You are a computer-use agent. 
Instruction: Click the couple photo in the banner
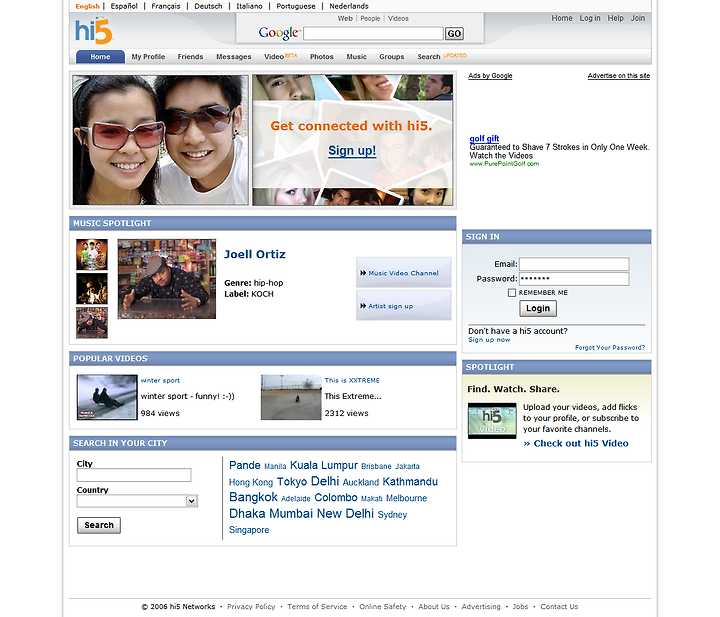click(x=160, y=140)
